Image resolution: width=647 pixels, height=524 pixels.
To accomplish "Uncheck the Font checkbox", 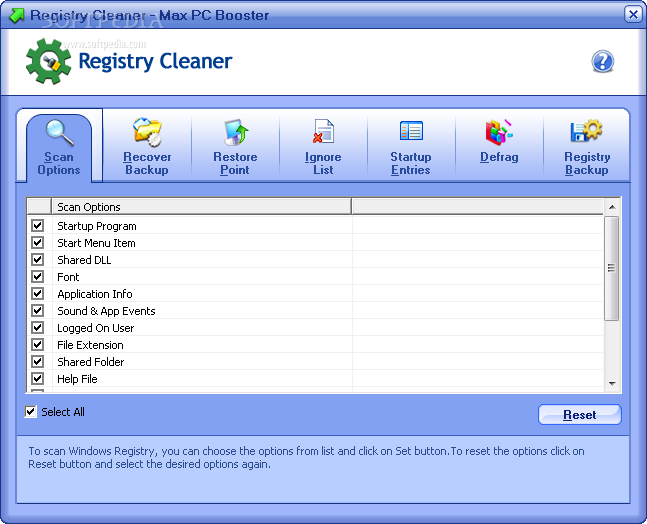I will tap(38, 276).
